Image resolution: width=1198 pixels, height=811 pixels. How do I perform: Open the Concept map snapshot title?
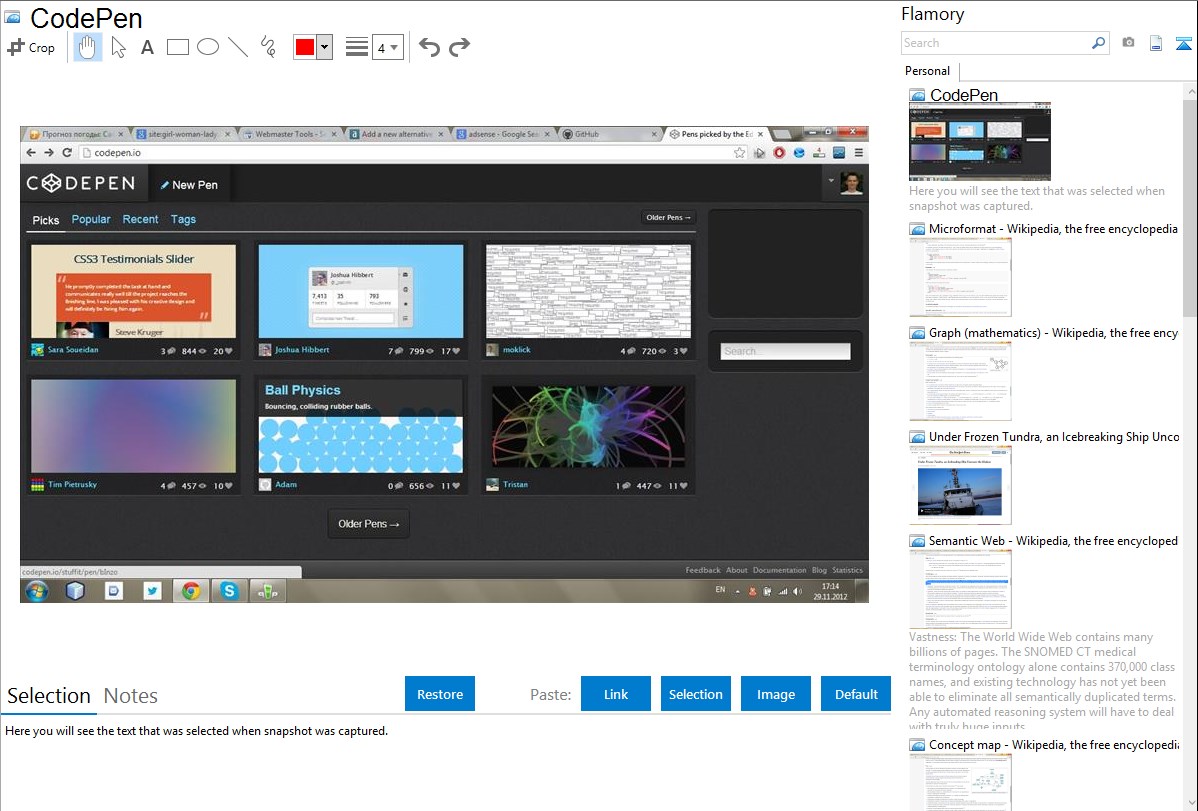click(1053, 744)
